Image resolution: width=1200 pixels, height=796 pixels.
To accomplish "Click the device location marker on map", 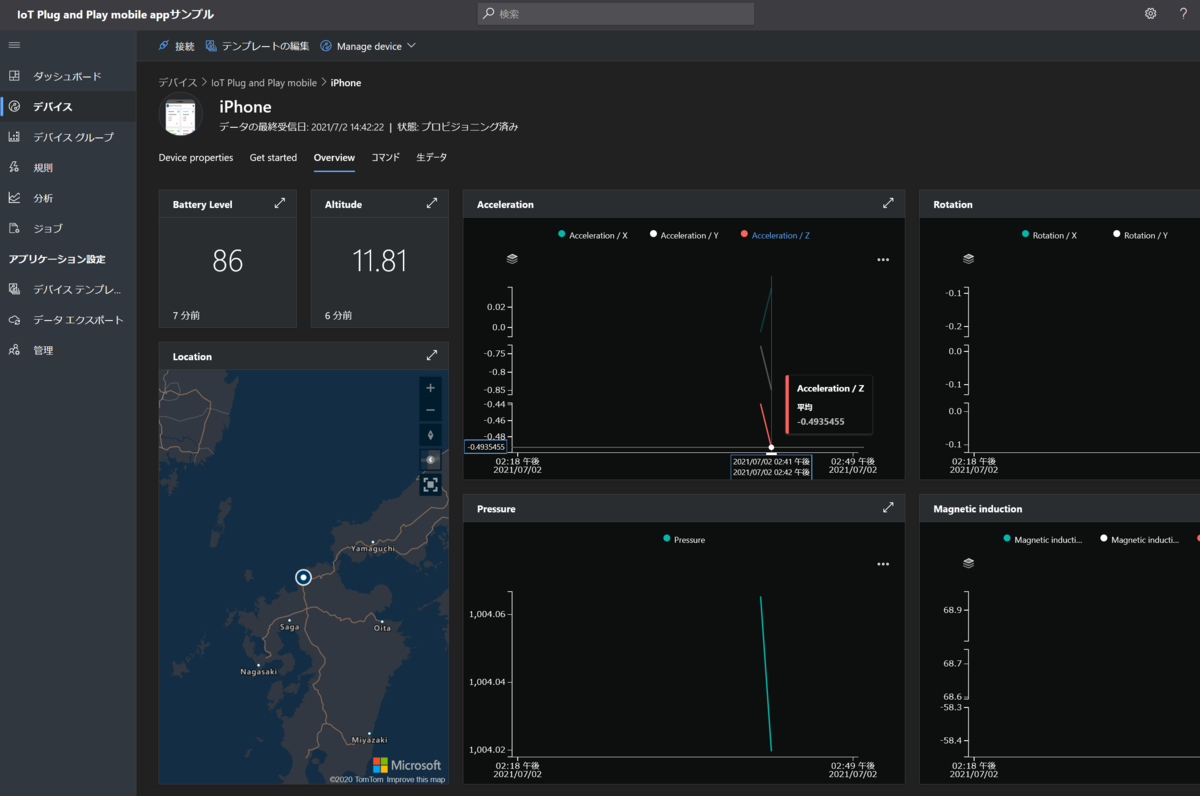I will 303,577.
